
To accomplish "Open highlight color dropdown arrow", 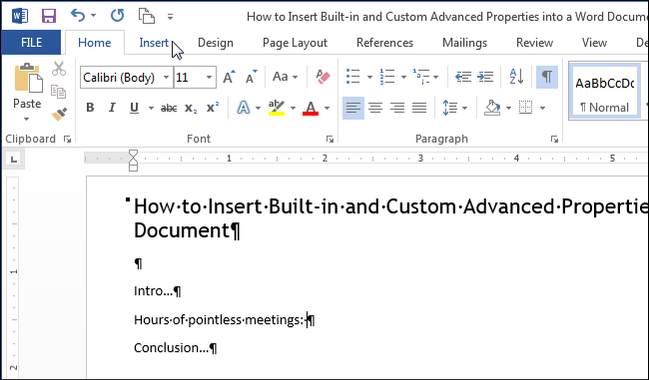I will 293,108.
